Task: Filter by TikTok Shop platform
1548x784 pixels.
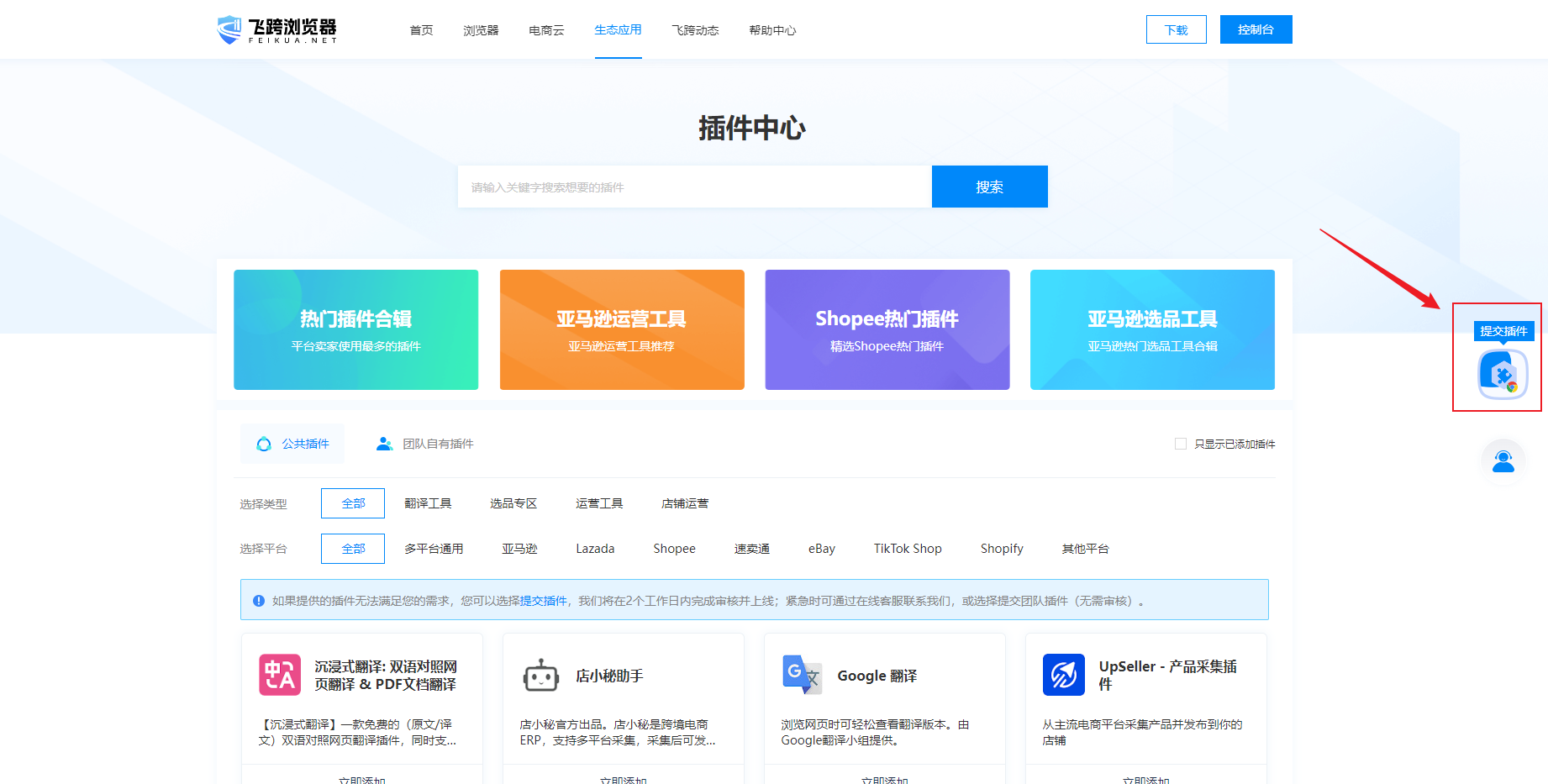Action: (908, 549)
